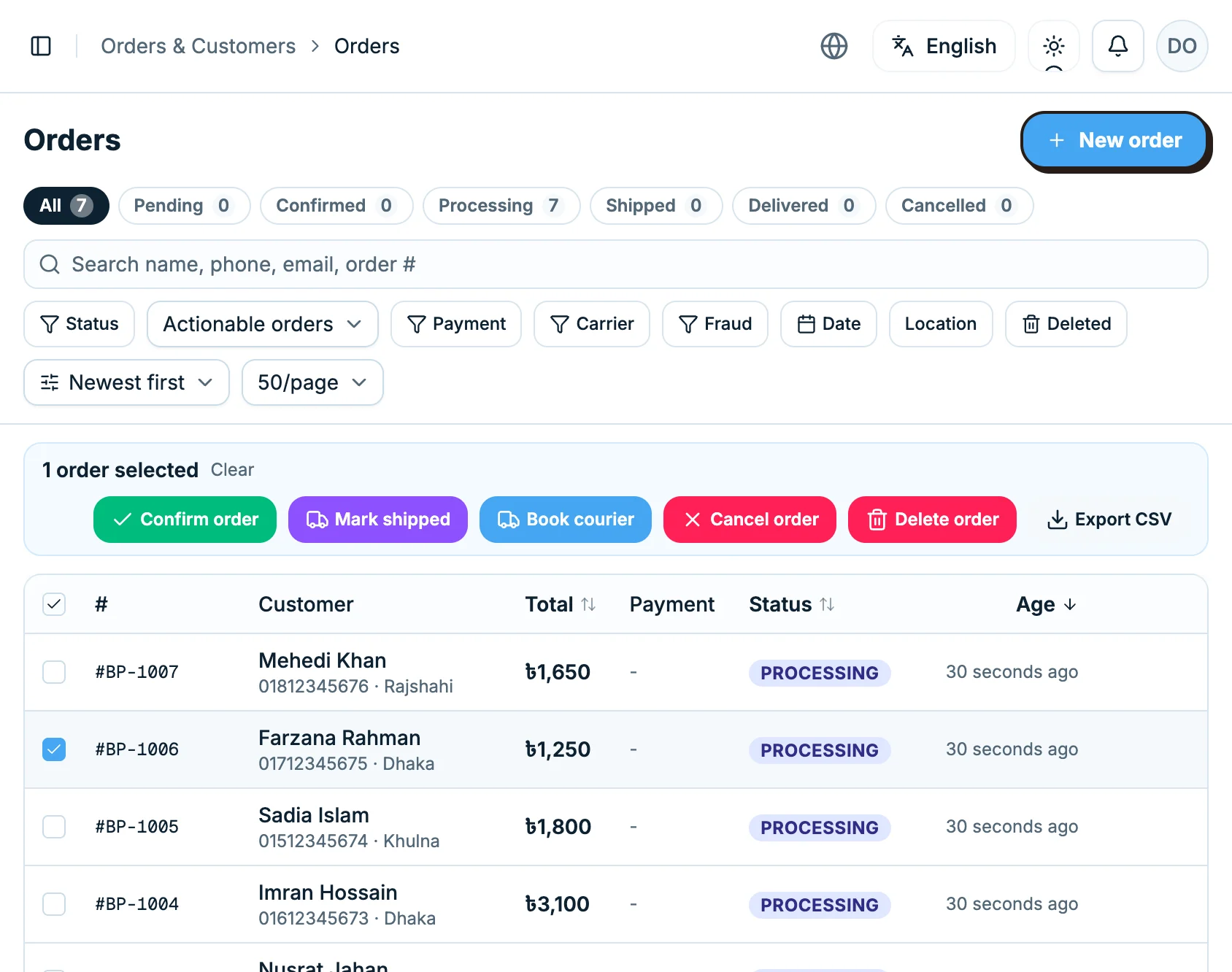Switch to the Cancelled tab

(960, 206)
